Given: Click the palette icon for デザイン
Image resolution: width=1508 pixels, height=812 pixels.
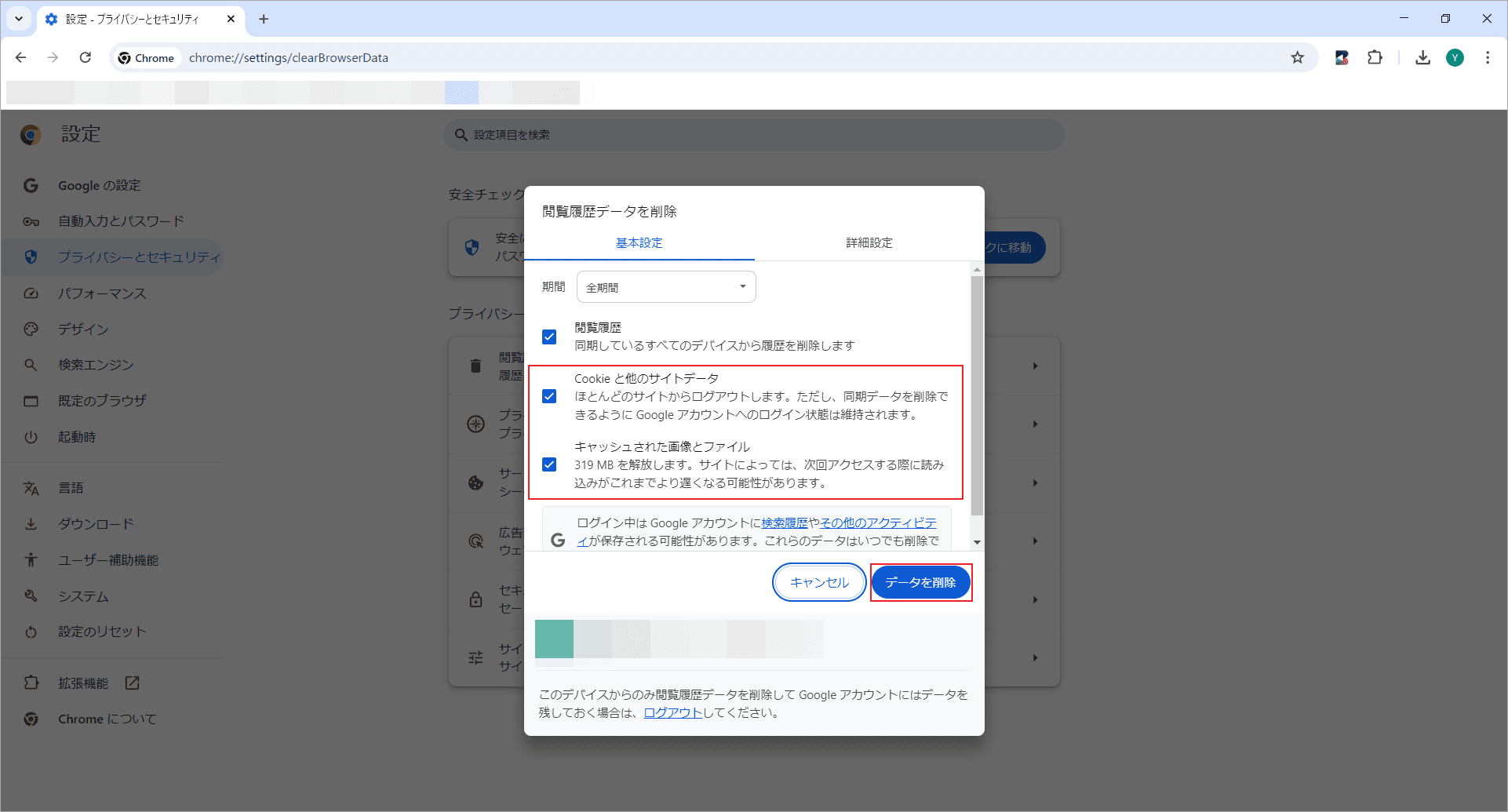Looking at the screenshot, I should pos(31,329).
